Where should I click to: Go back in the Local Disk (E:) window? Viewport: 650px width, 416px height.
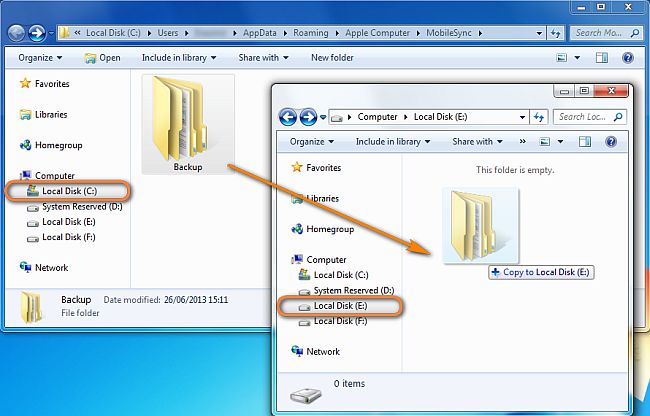288,117
